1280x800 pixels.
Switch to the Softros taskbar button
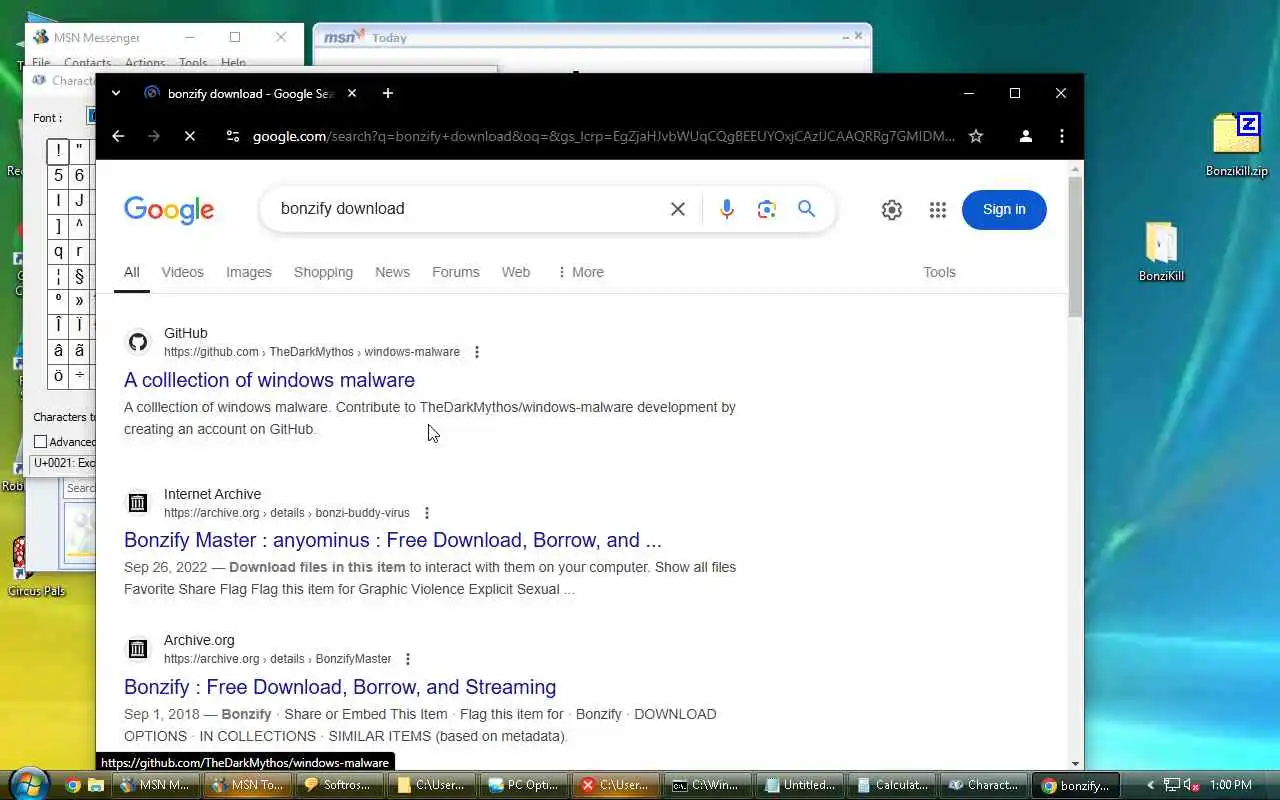338,785
